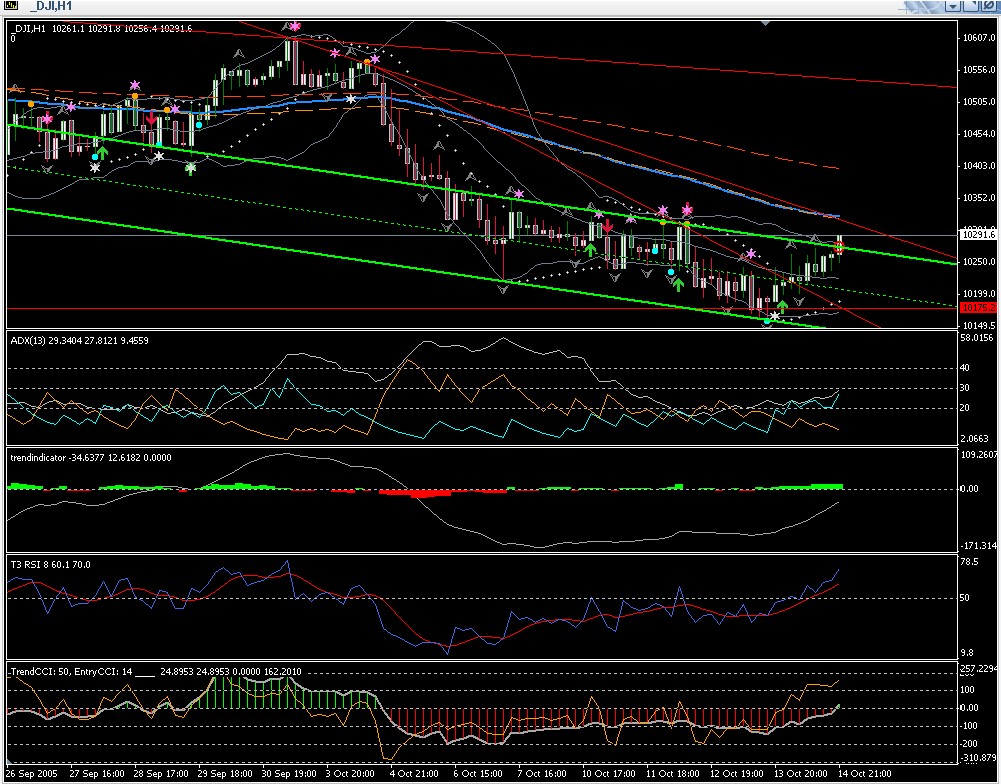Click the 6 Oct 15:00 time label
This screenshot has width=1001, height=784.
[478, 774]
